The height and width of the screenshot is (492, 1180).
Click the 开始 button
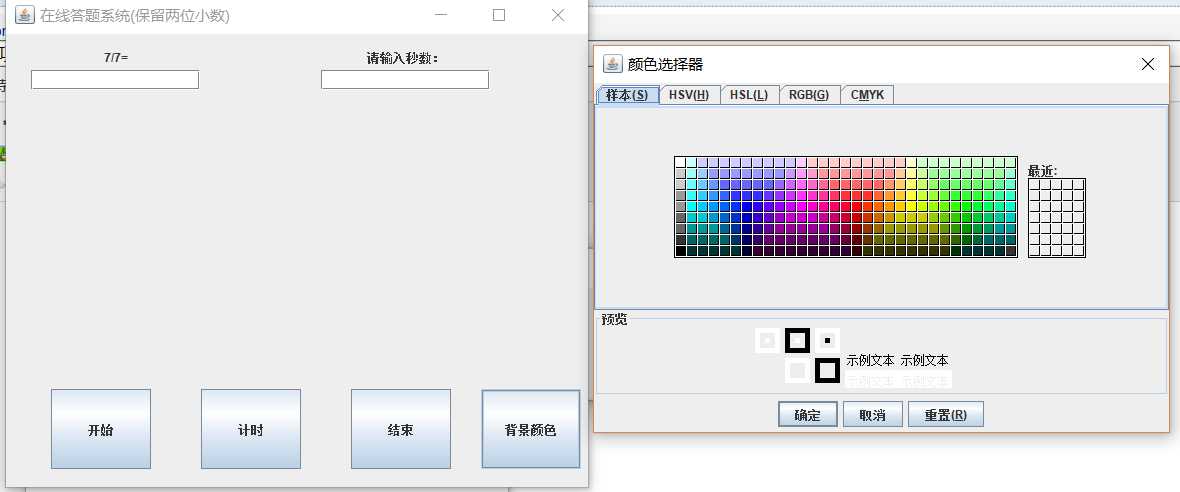coord(101,429)
